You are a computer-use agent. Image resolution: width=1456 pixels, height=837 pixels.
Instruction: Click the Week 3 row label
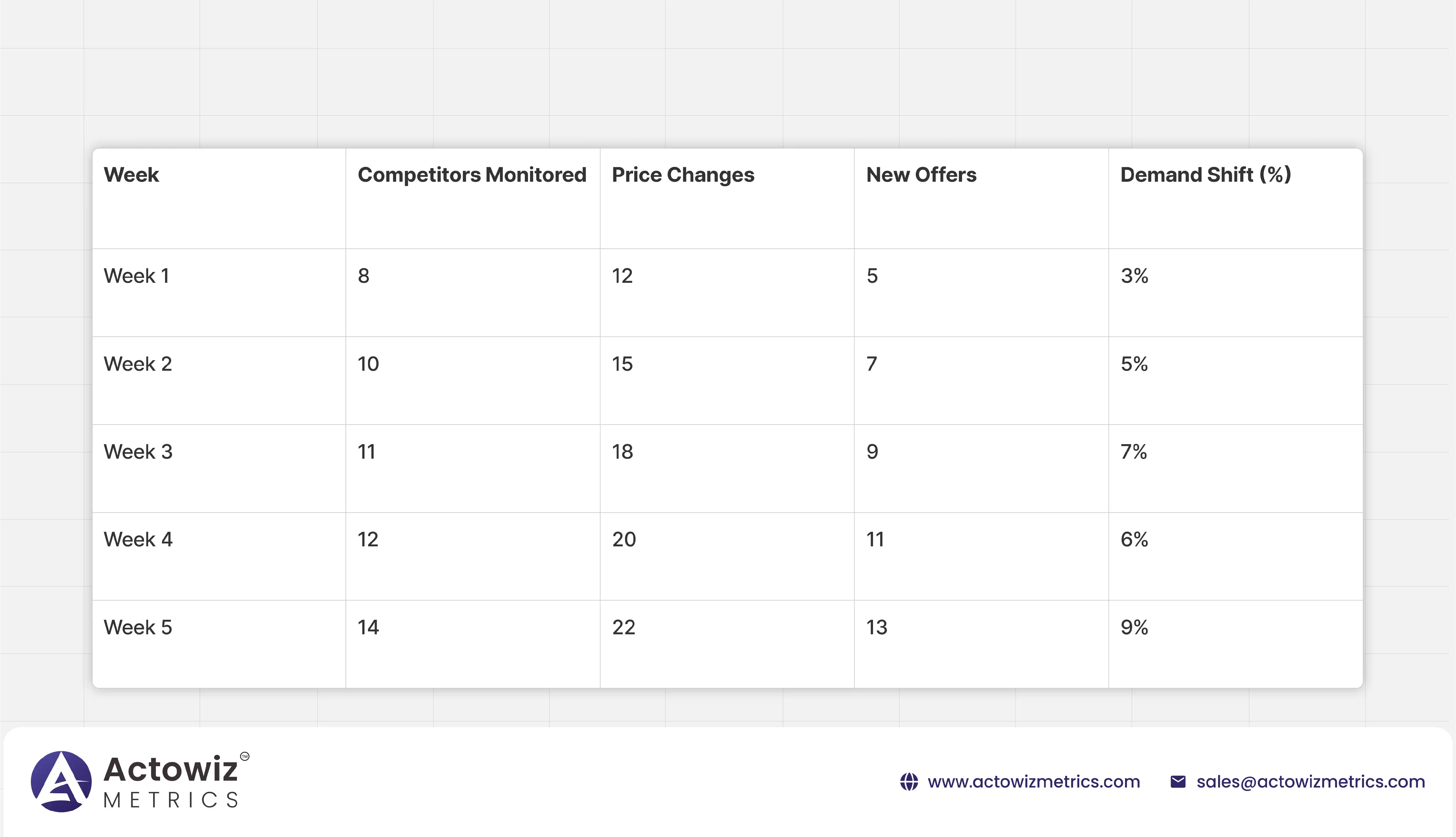pyautogui.click(x=138, y=452)
